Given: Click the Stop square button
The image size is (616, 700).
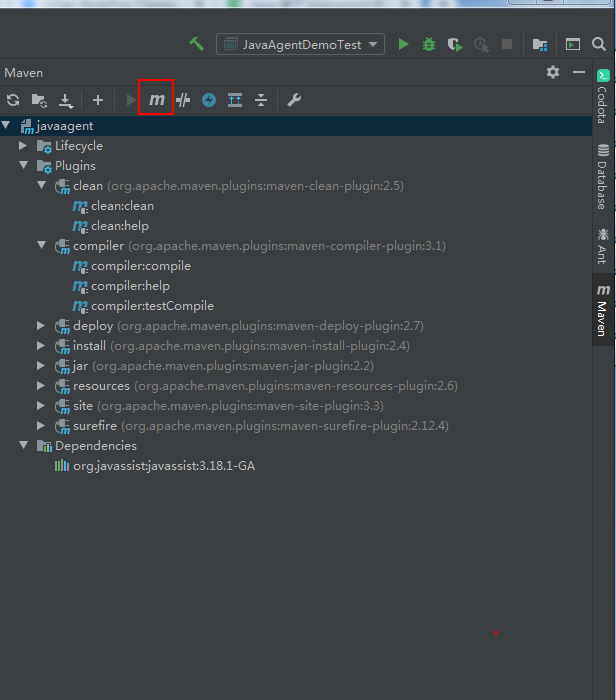Looking at the screenshot, I should (x=507, y=44).
